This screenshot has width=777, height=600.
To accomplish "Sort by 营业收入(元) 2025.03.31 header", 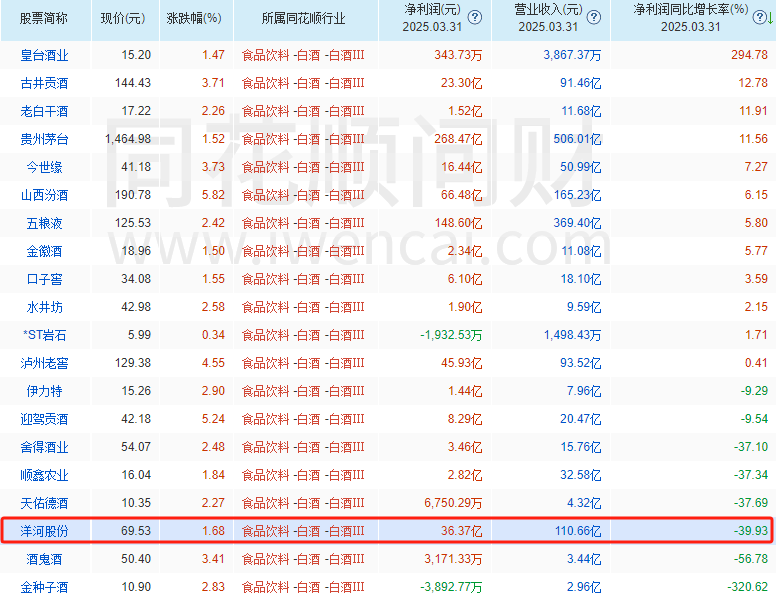I will pyautogui.click(x=548, y=18).
